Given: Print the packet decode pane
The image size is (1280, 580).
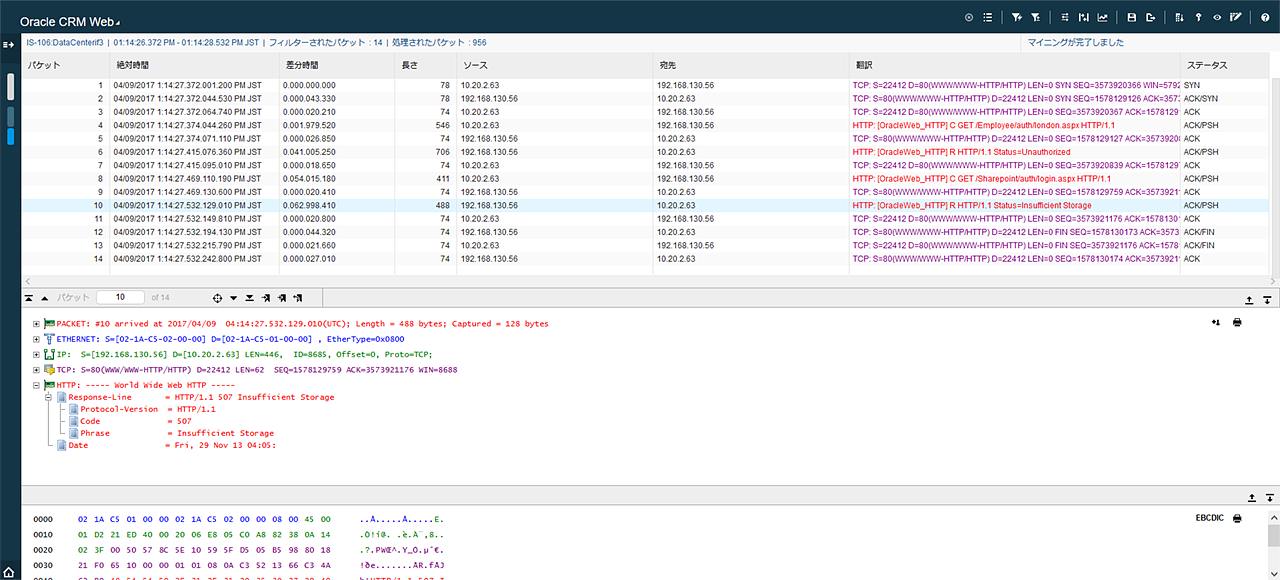Looking at the screenshot, I should pos(1237,323).
